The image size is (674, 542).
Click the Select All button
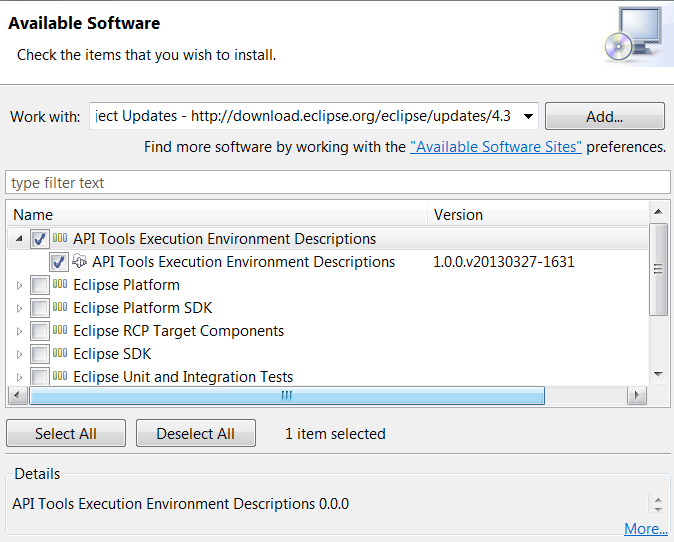tap(66, 433)
